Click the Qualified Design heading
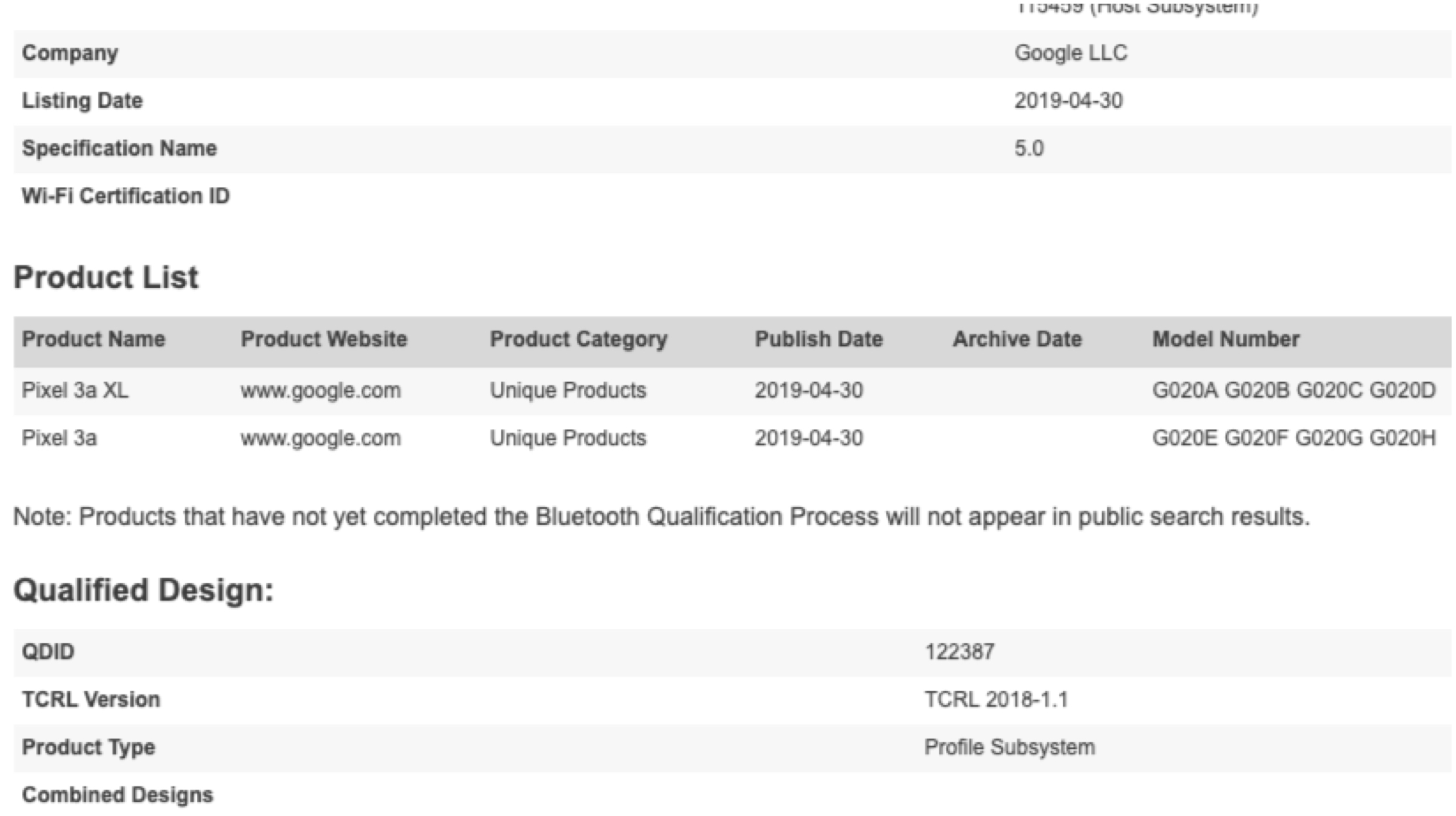The width and height of the screenshot is (1456, 816). point(143,590)
